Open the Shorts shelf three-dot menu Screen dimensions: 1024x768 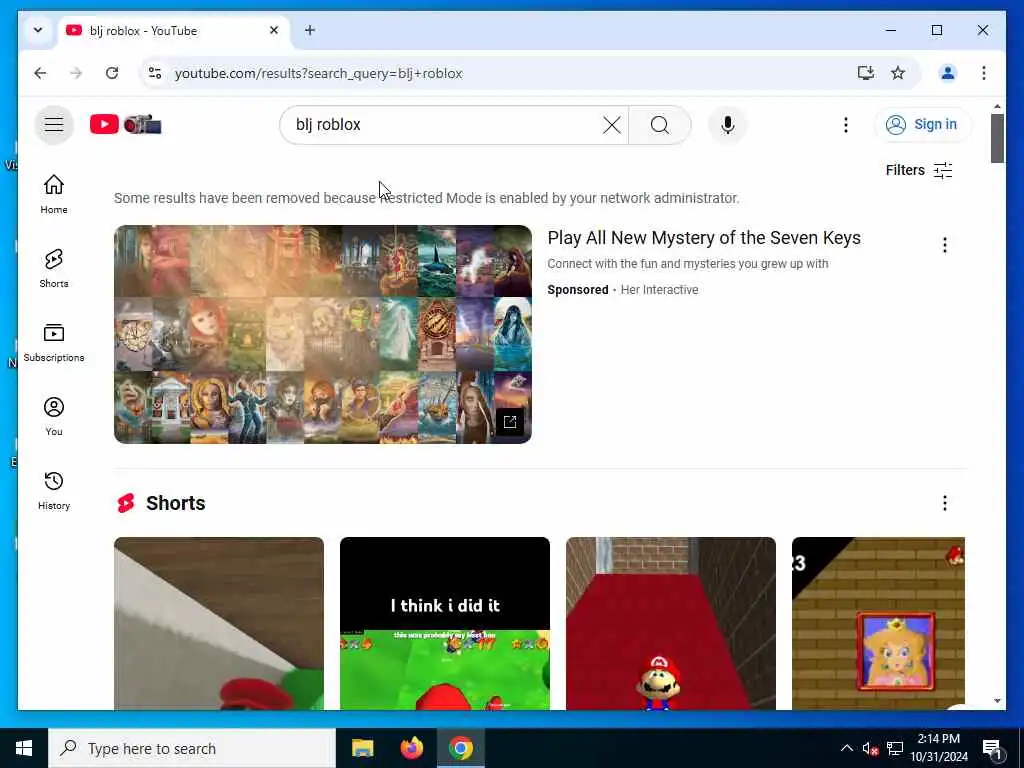(944, 503)
